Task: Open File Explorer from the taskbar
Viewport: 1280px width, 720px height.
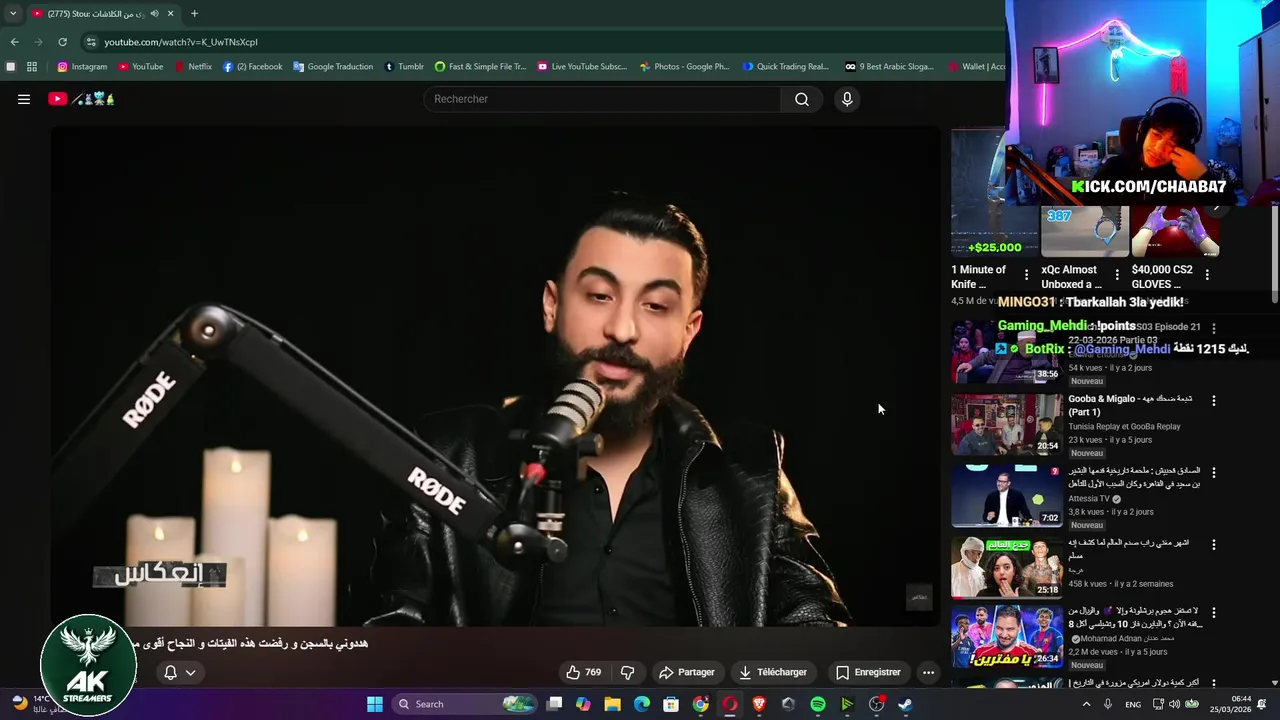Action: coord(612,704)
